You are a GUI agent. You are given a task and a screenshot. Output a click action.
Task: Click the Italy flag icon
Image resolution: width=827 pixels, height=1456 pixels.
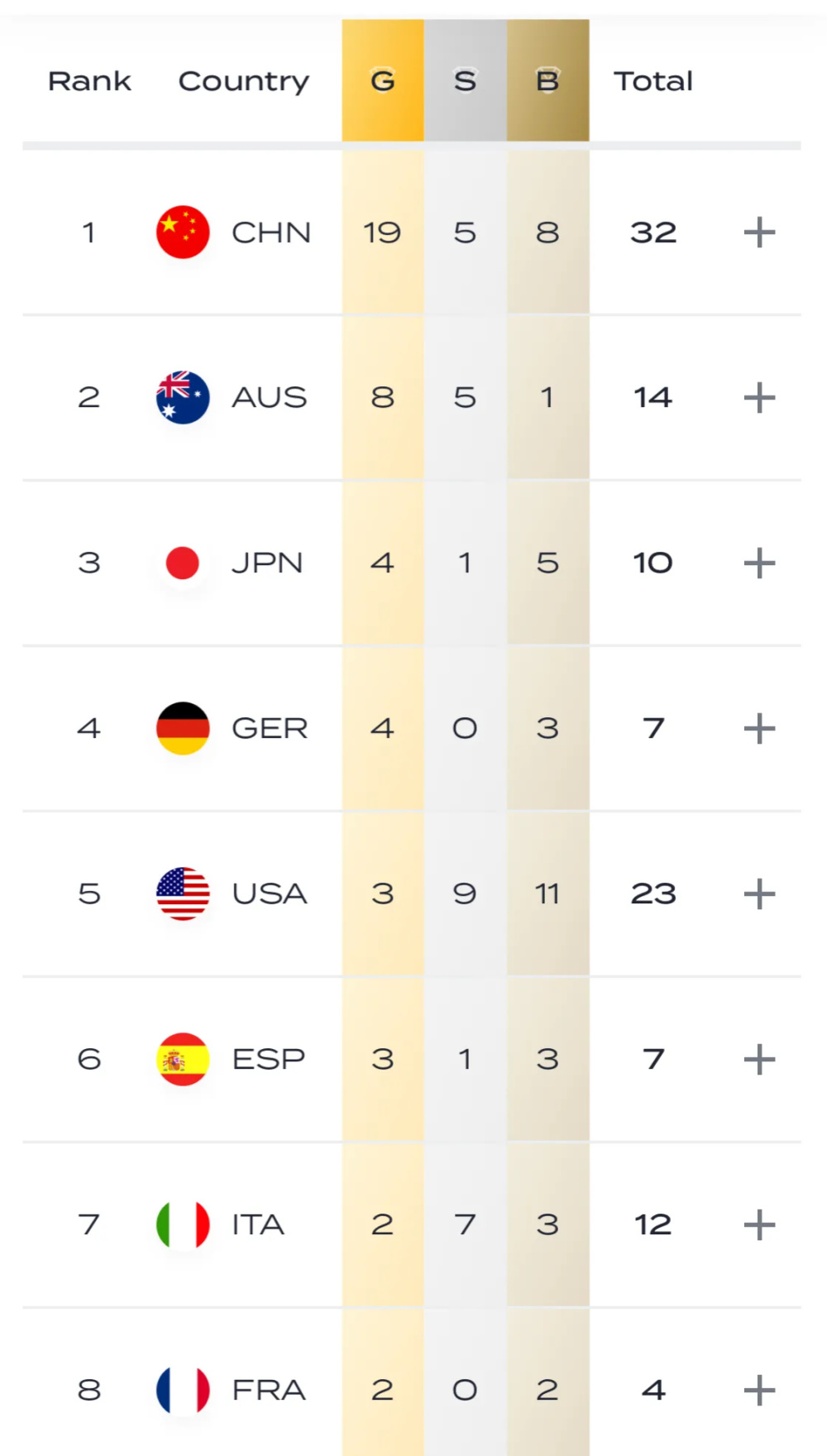coord(183,1224)
